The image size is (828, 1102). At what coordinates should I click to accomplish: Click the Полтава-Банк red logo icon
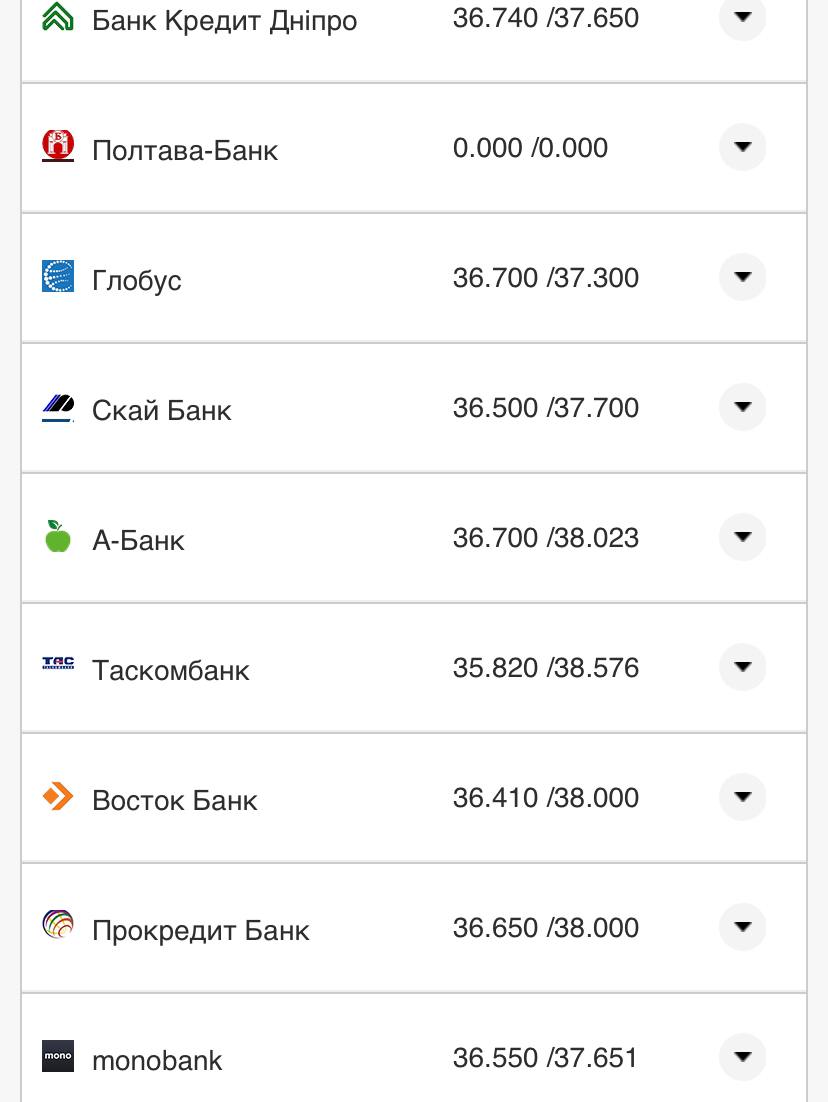(58, 147)
